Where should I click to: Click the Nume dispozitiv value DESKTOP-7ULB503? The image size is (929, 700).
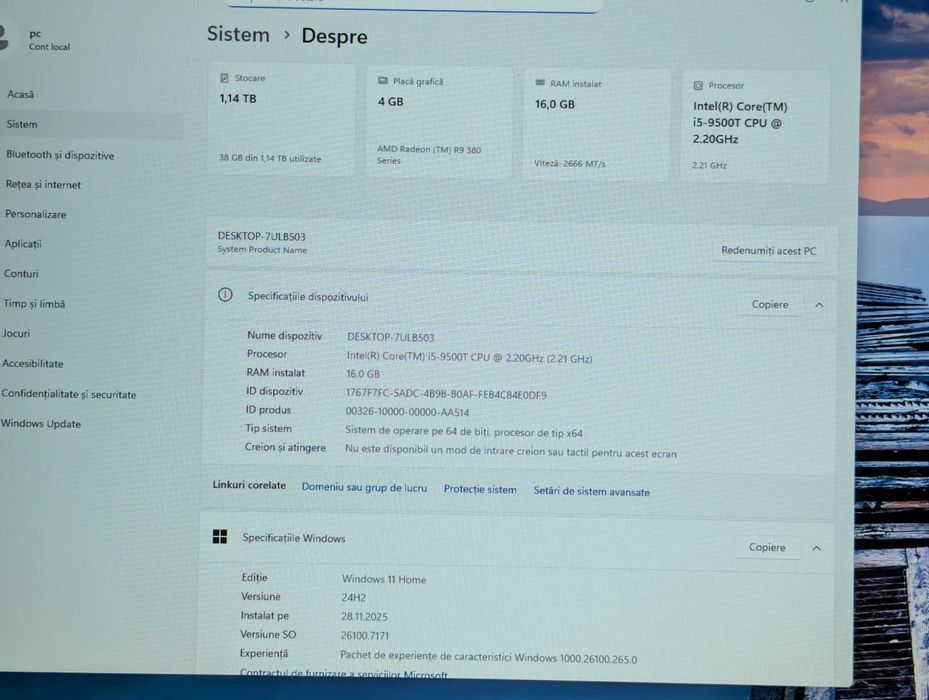(390, 337)
